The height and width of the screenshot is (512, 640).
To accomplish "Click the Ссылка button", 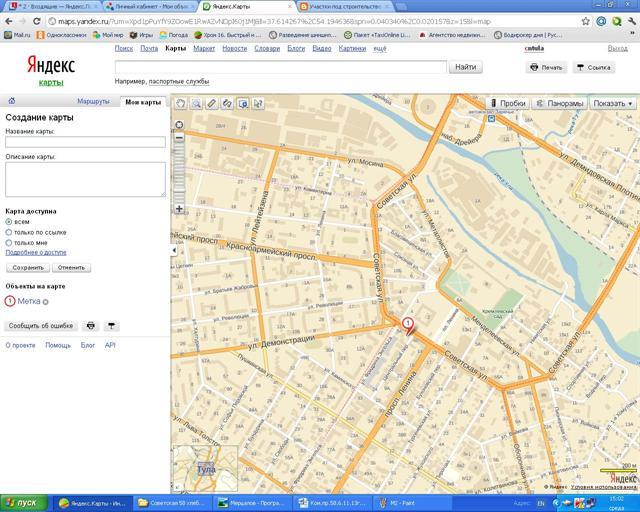I will coord(594,67).
